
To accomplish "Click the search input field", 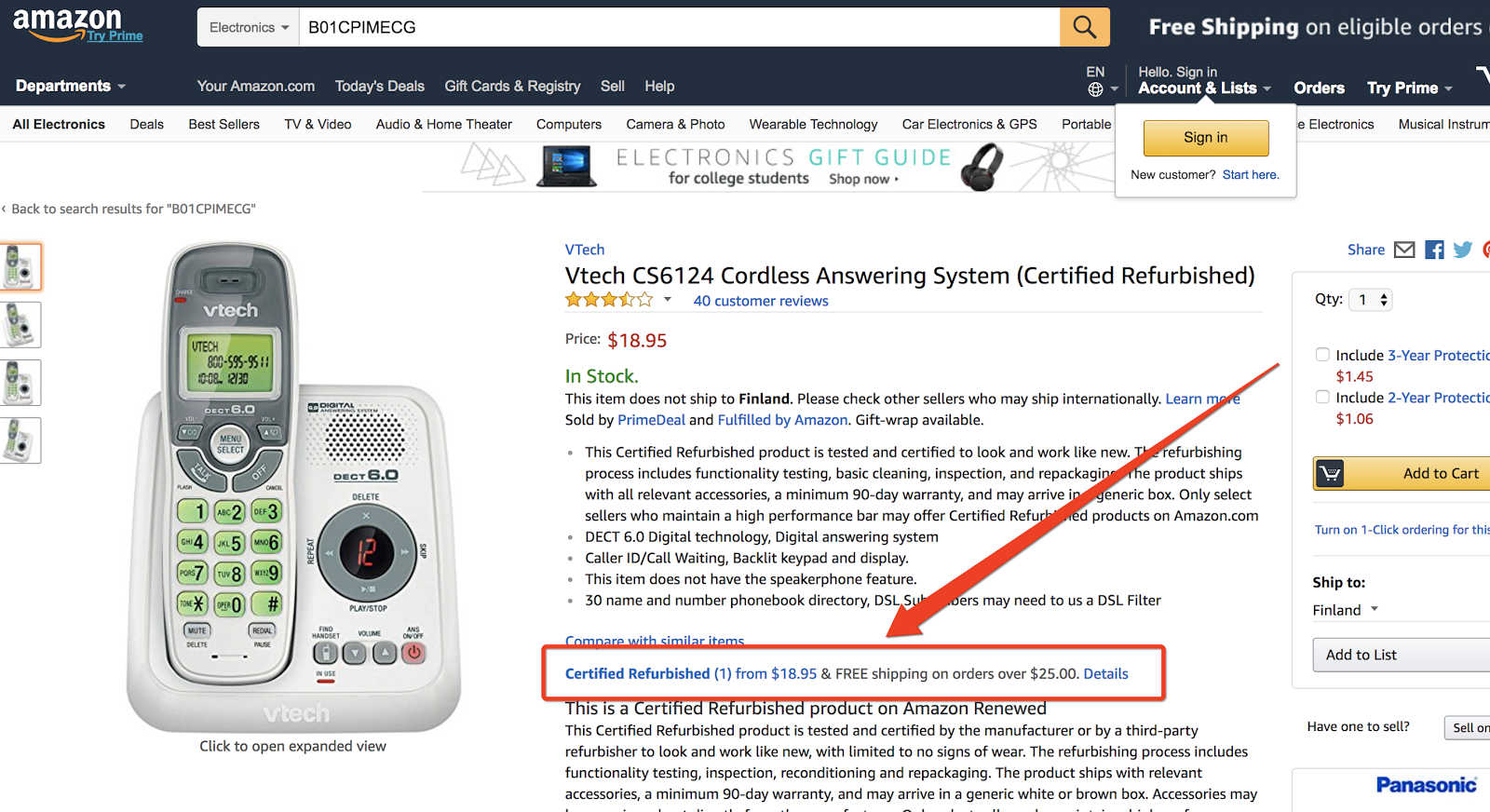I will pyautogui.click(x=679, y=27).
